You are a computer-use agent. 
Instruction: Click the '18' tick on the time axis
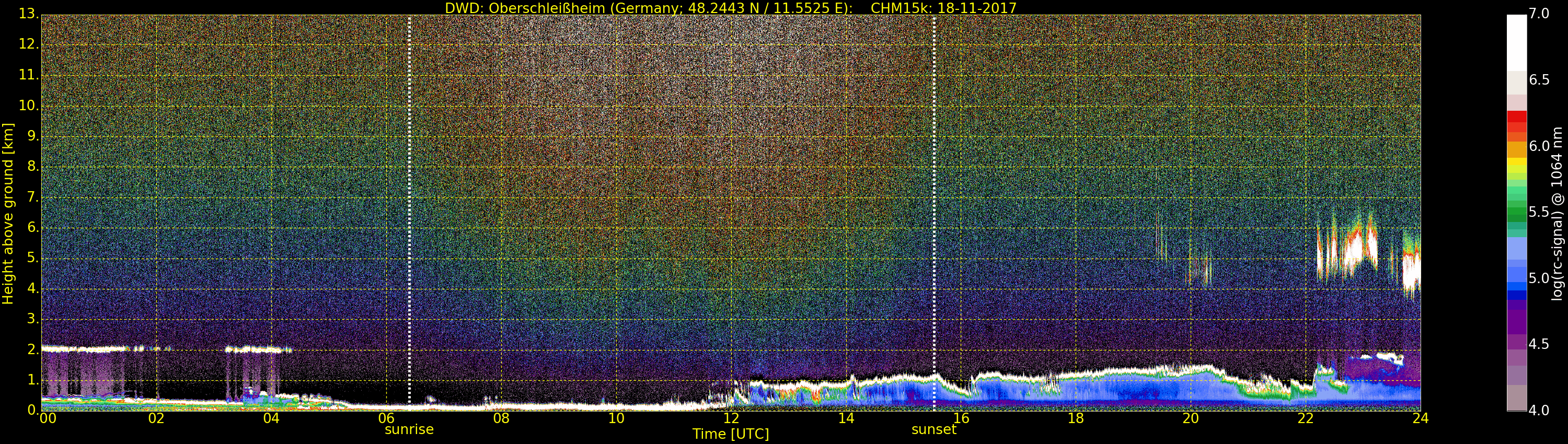tap(1076, 418)
